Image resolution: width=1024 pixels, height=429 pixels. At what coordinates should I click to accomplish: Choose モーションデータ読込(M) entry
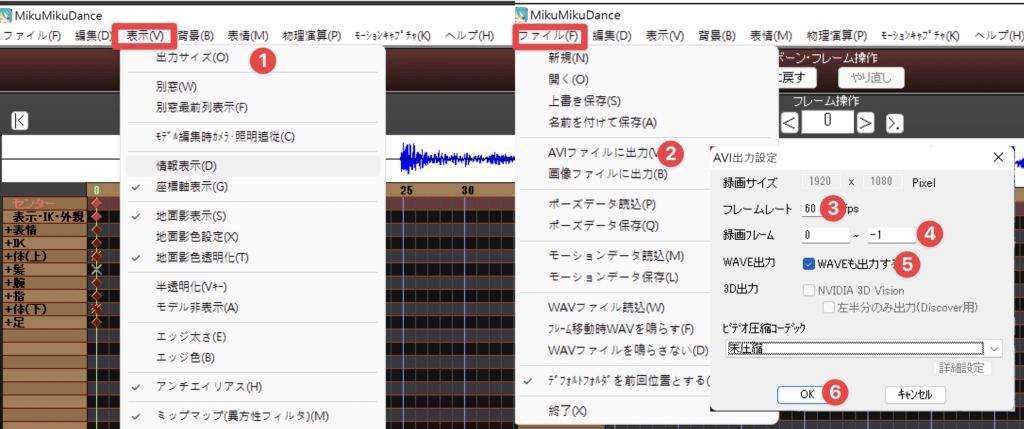[614, 255]
